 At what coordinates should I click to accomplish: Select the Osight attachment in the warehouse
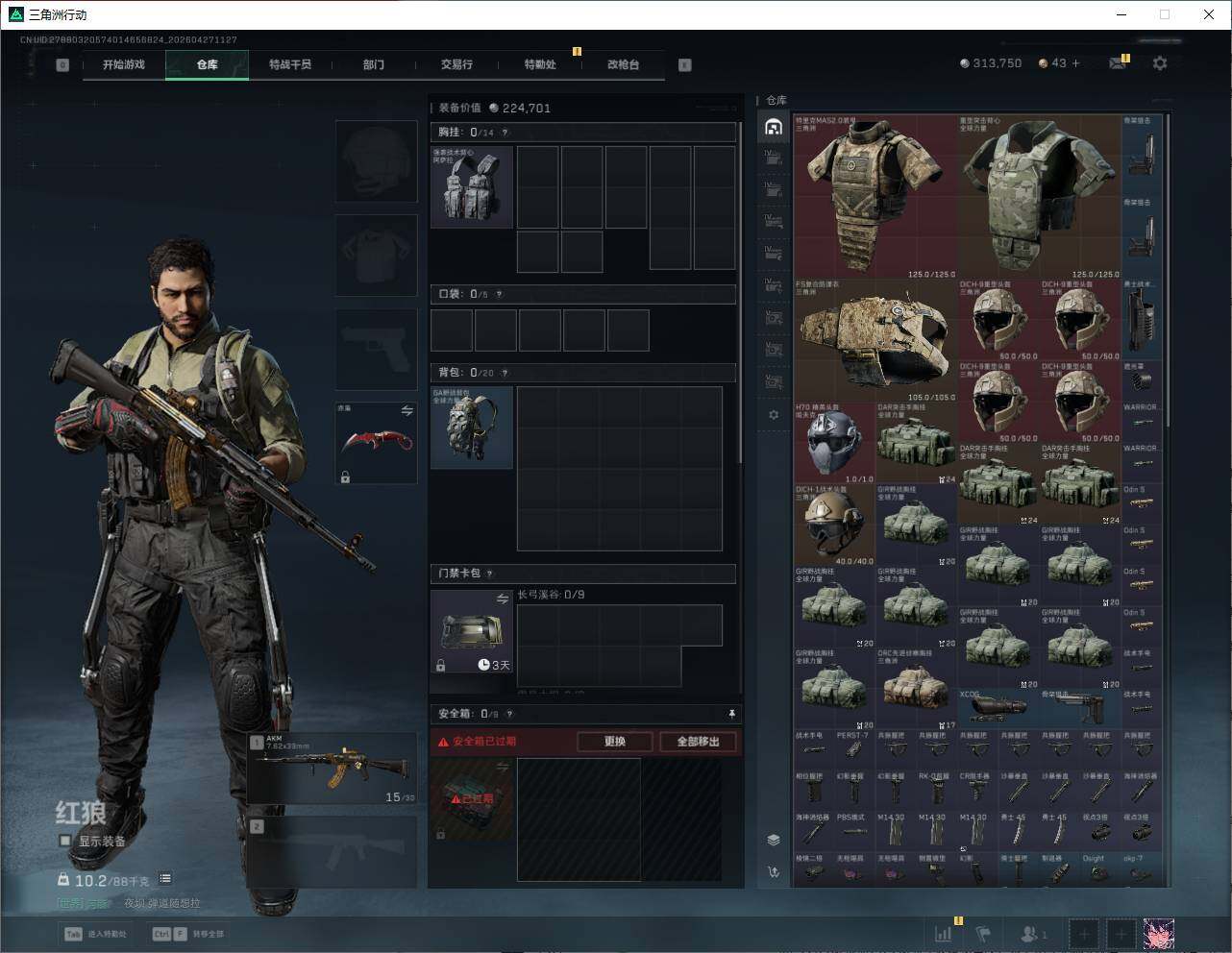coord(1100,867)
